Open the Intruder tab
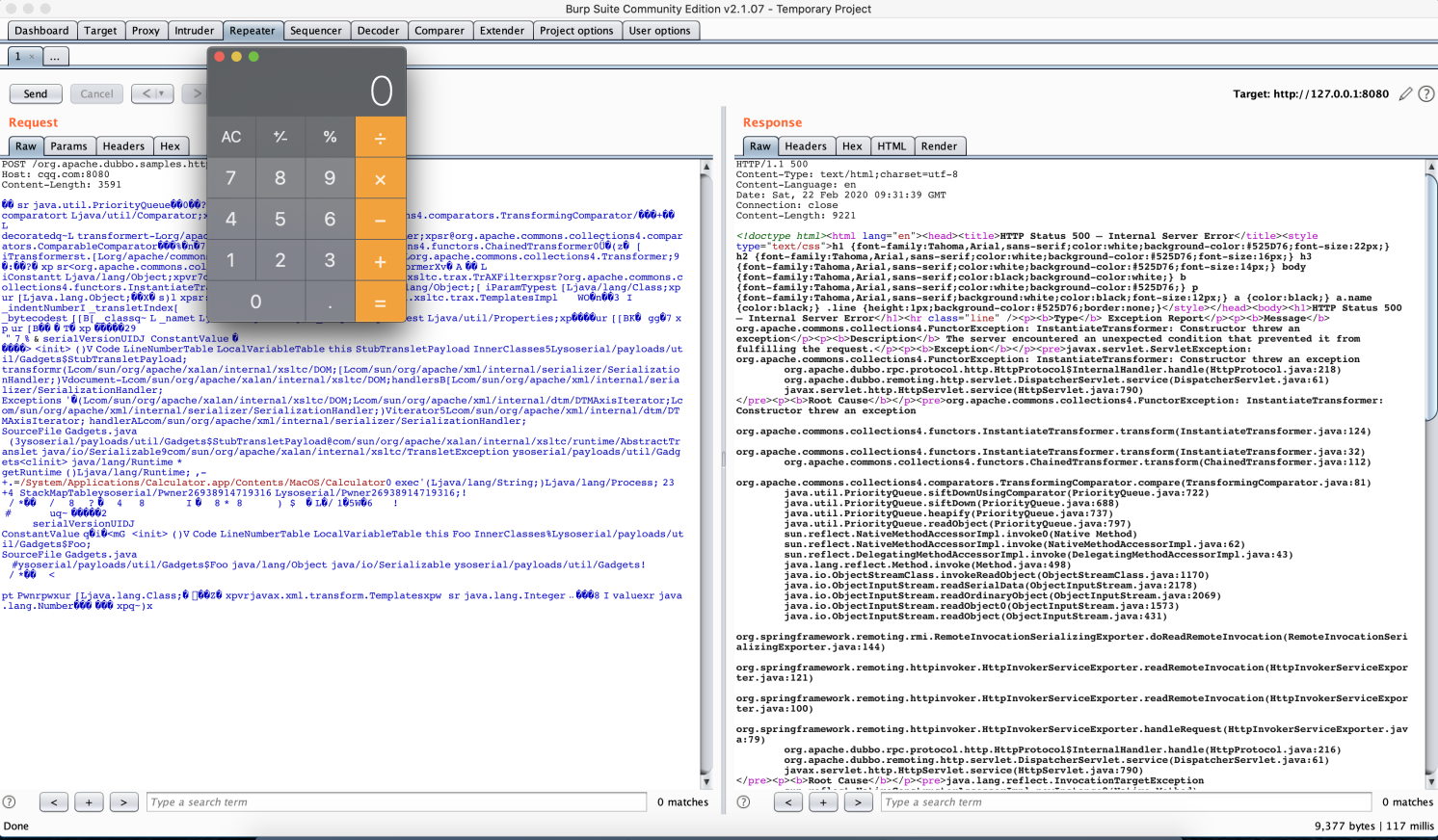1438x840 pixels. tap(195, 31)
